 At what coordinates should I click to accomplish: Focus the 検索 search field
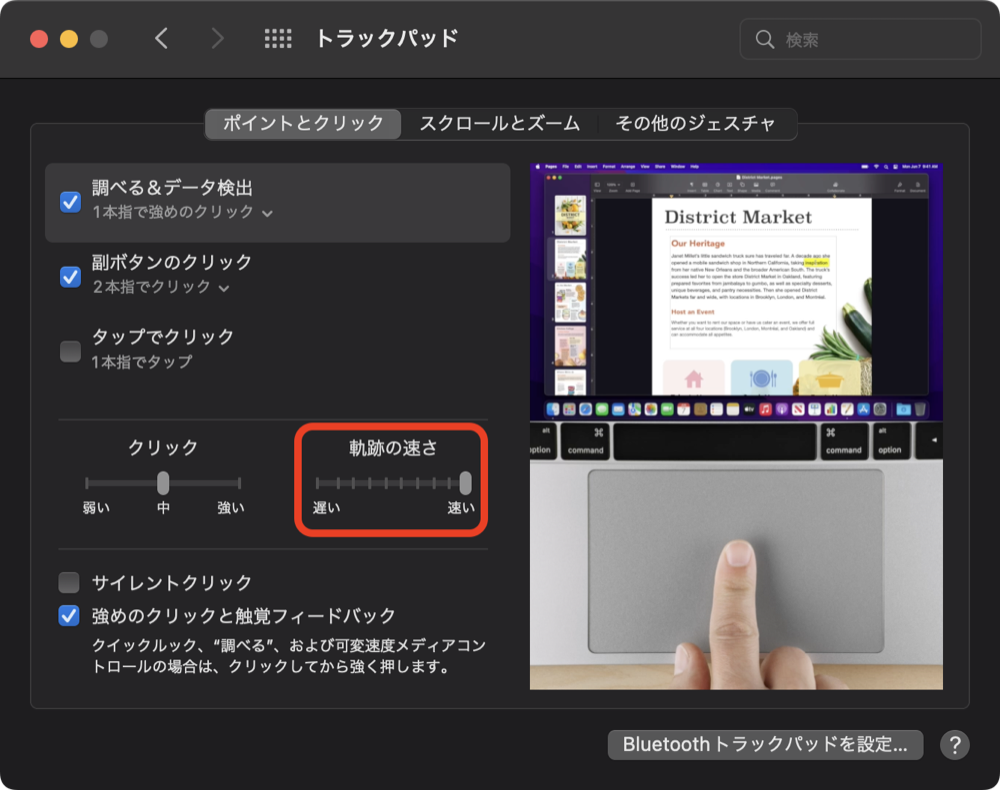pyautogui.click(x=860, y=40)
